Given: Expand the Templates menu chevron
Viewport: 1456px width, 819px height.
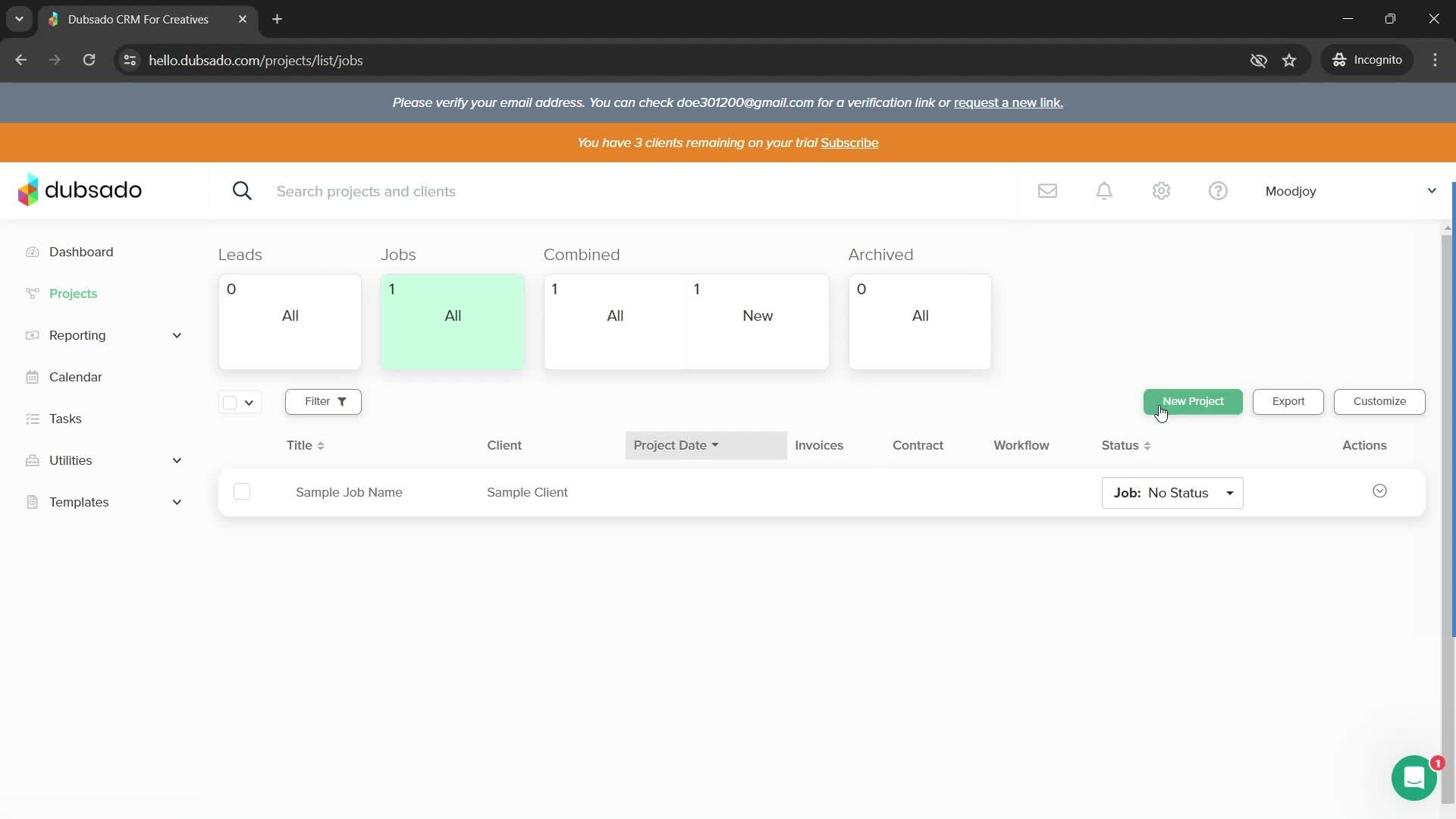Looking at the screenshot, I should (x=177, y=502).
